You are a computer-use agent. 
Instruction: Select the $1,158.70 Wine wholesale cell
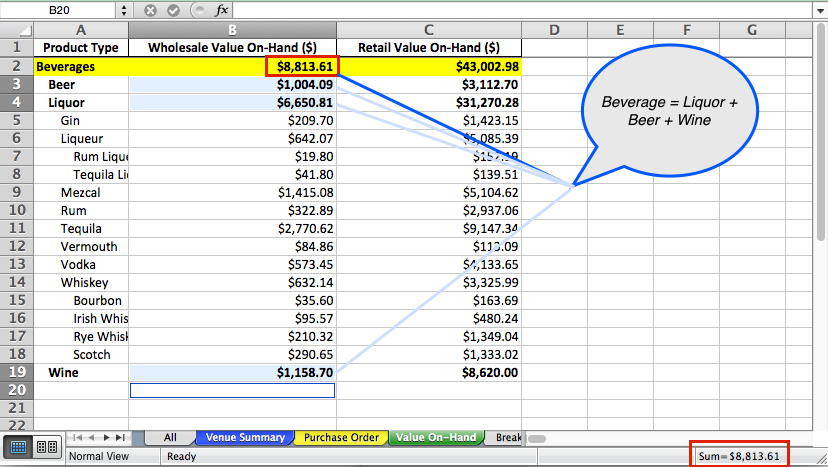point(232,372)
